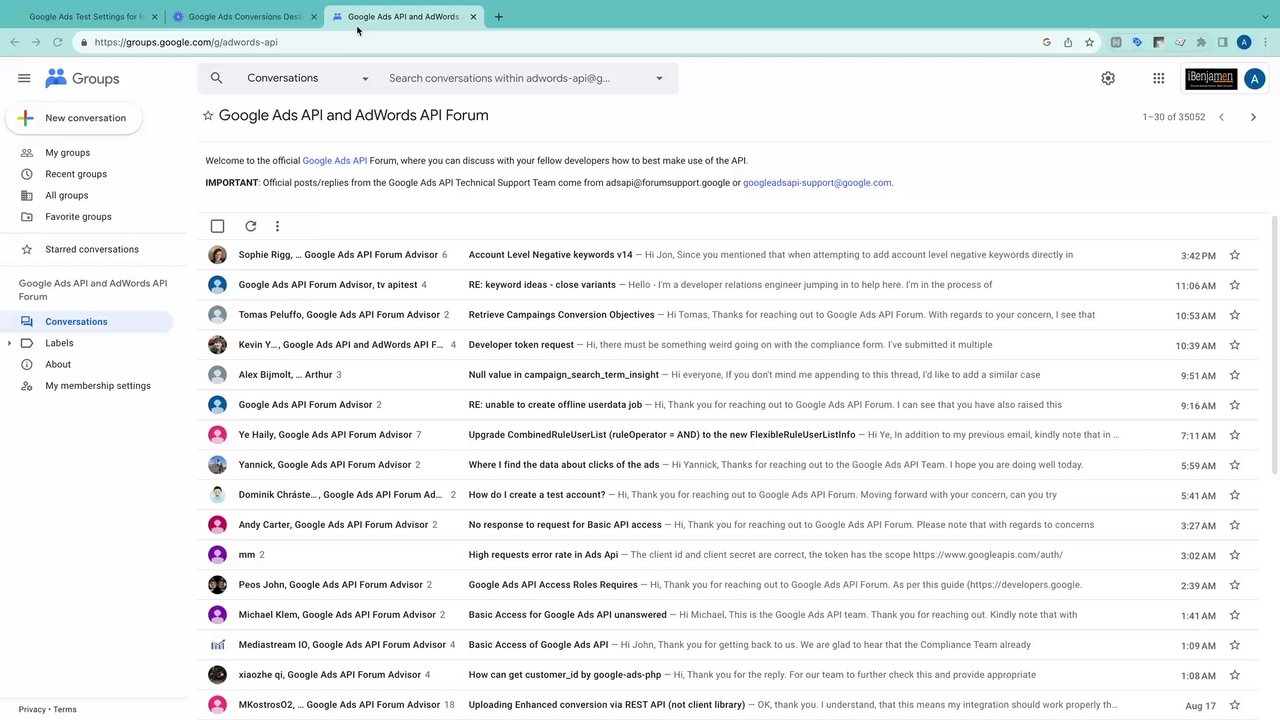Open the Google account avatar menu
The width and height of the screenshot is (1280, 720).
click(x=1254, y=78)
